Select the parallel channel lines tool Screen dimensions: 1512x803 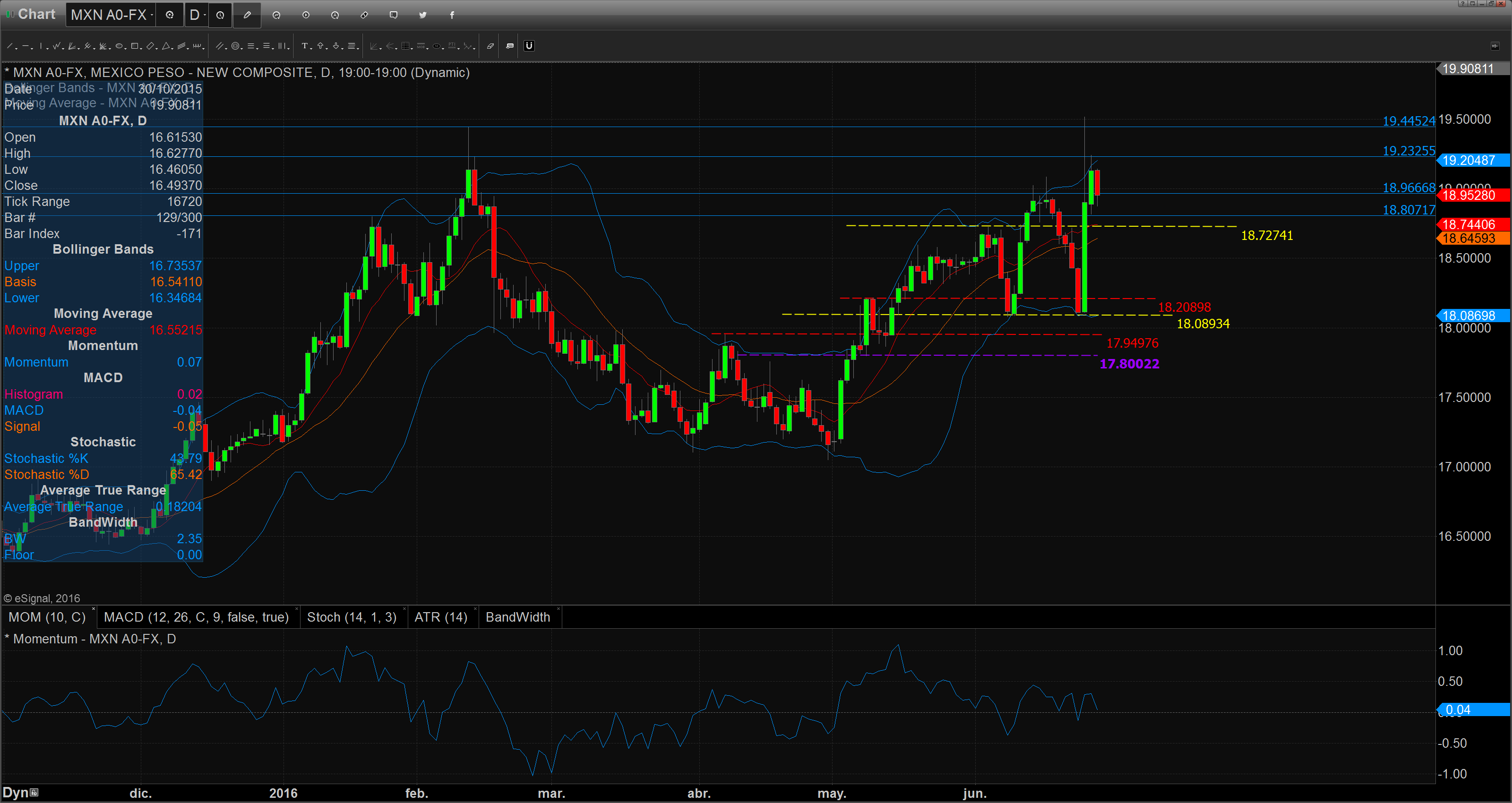[220, 46]
